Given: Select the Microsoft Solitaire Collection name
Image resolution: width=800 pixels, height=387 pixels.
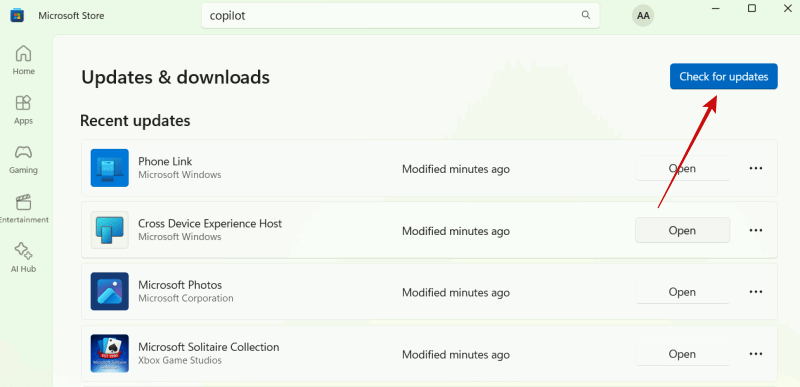Looking at the screenshot, I should pyautogui.click(x=209, y=347).
